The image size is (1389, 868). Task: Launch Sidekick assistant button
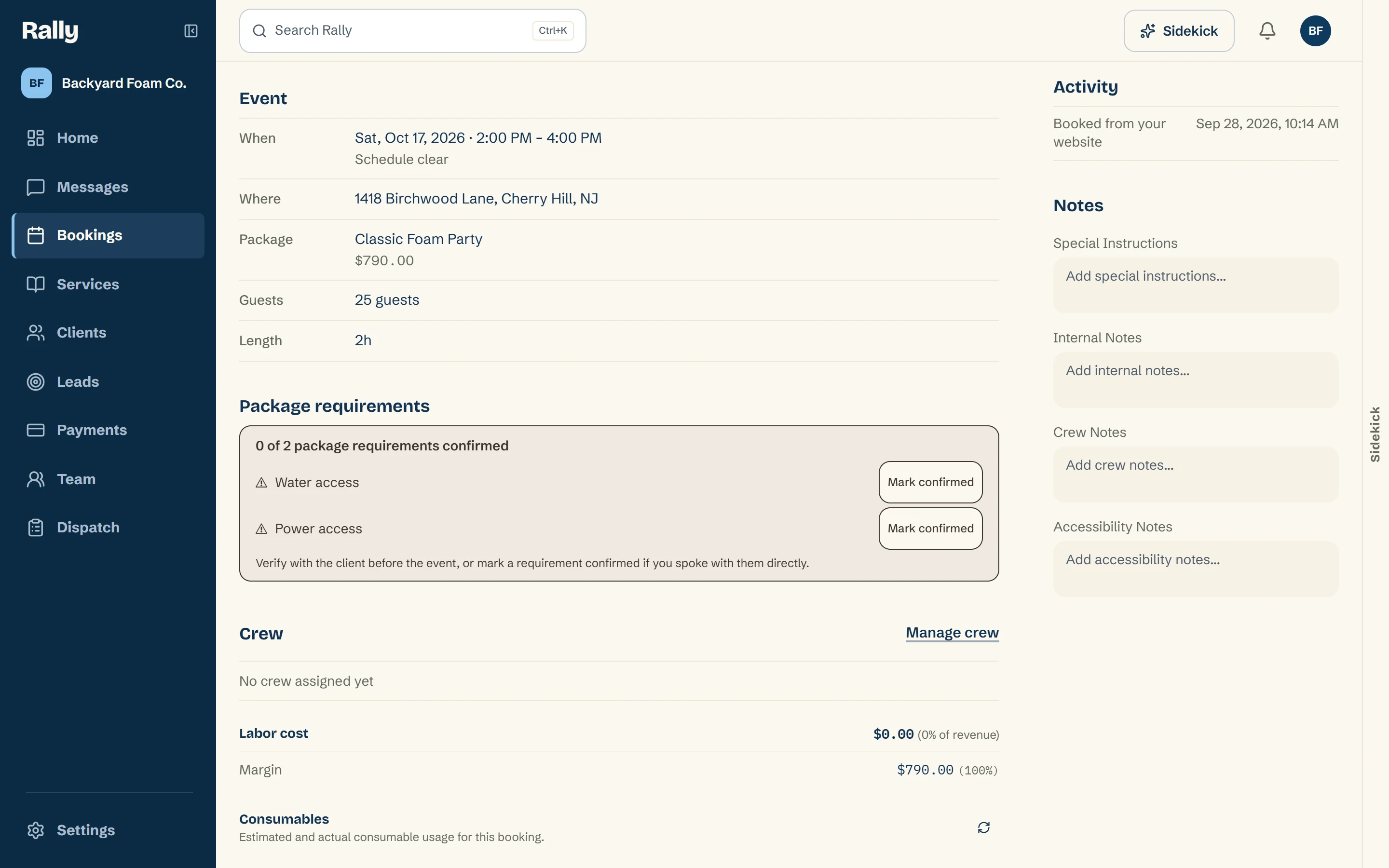tap(1179, 31)
